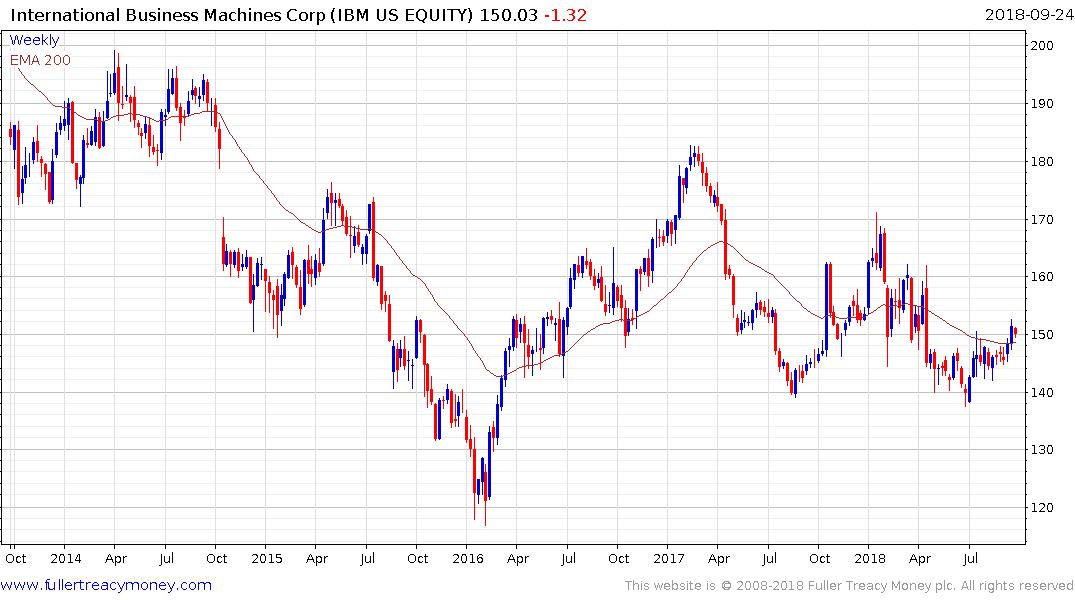
Task: Click the '180' price axis label
Action: point(1041,162)
